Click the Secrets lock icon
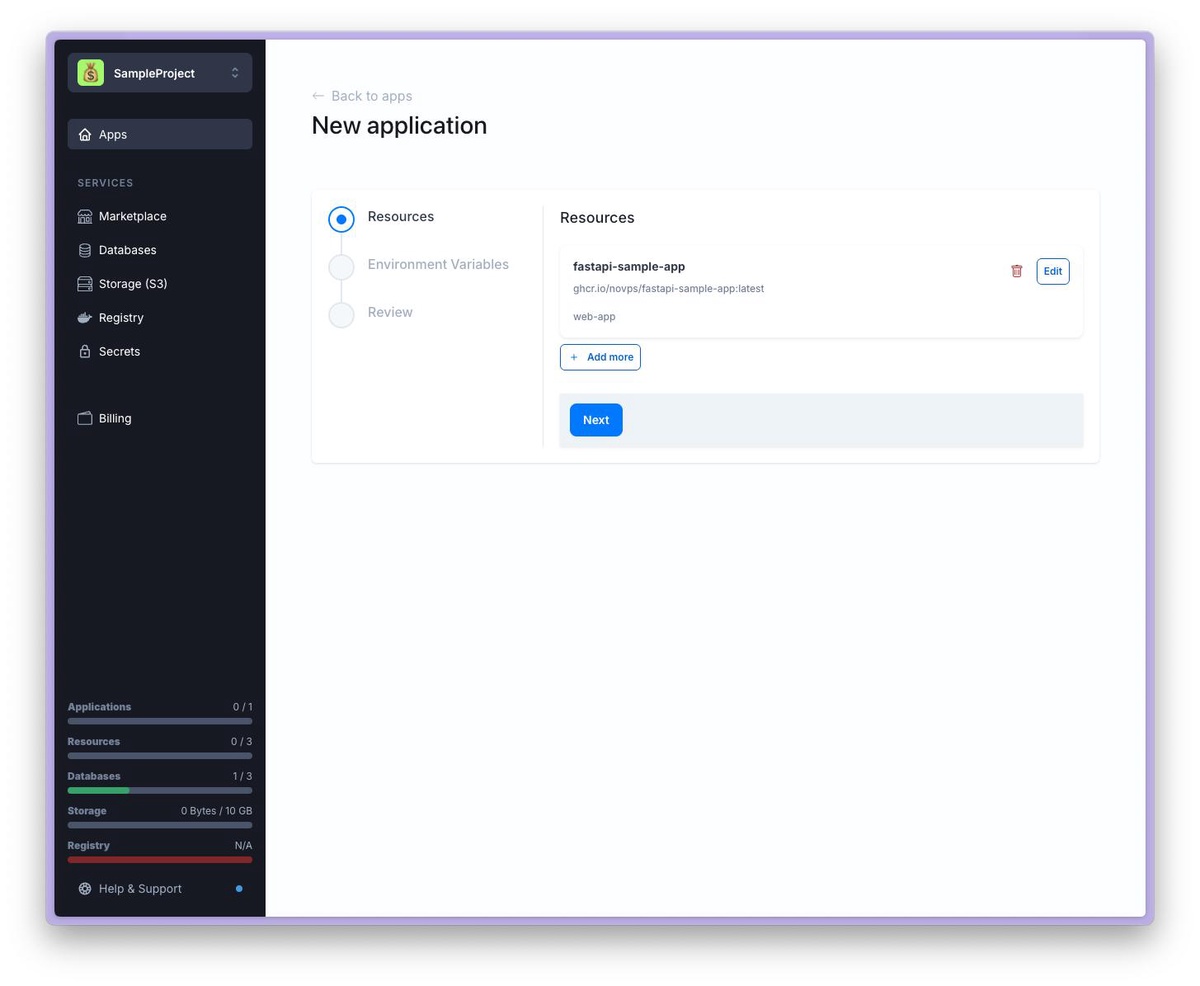Viewport: 1200px width, 986px height. (x=85, y=352)
